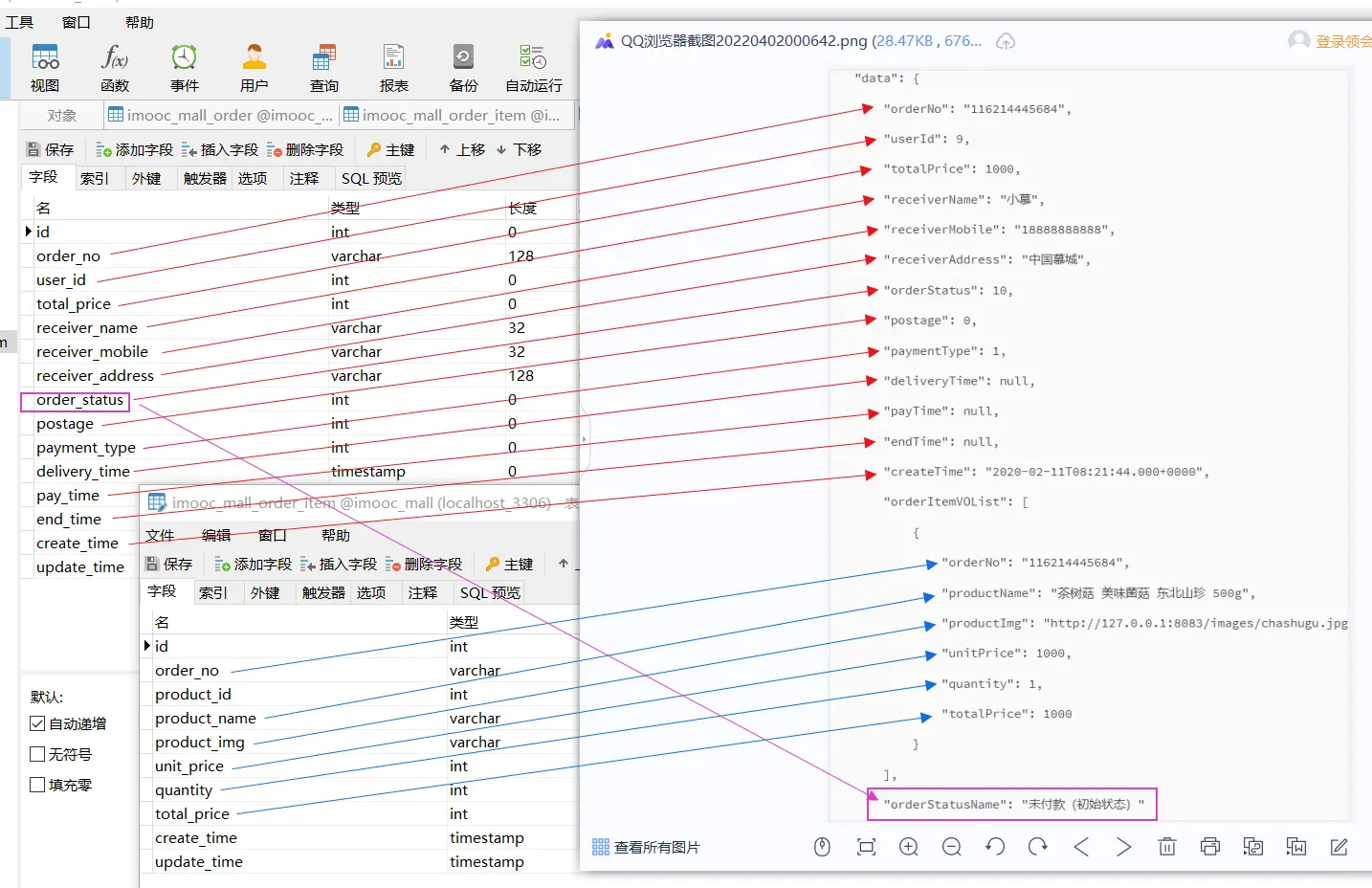1372x888 pixels.
Task: Select the product_img field in order_item window
Action: tap(200, 742)
